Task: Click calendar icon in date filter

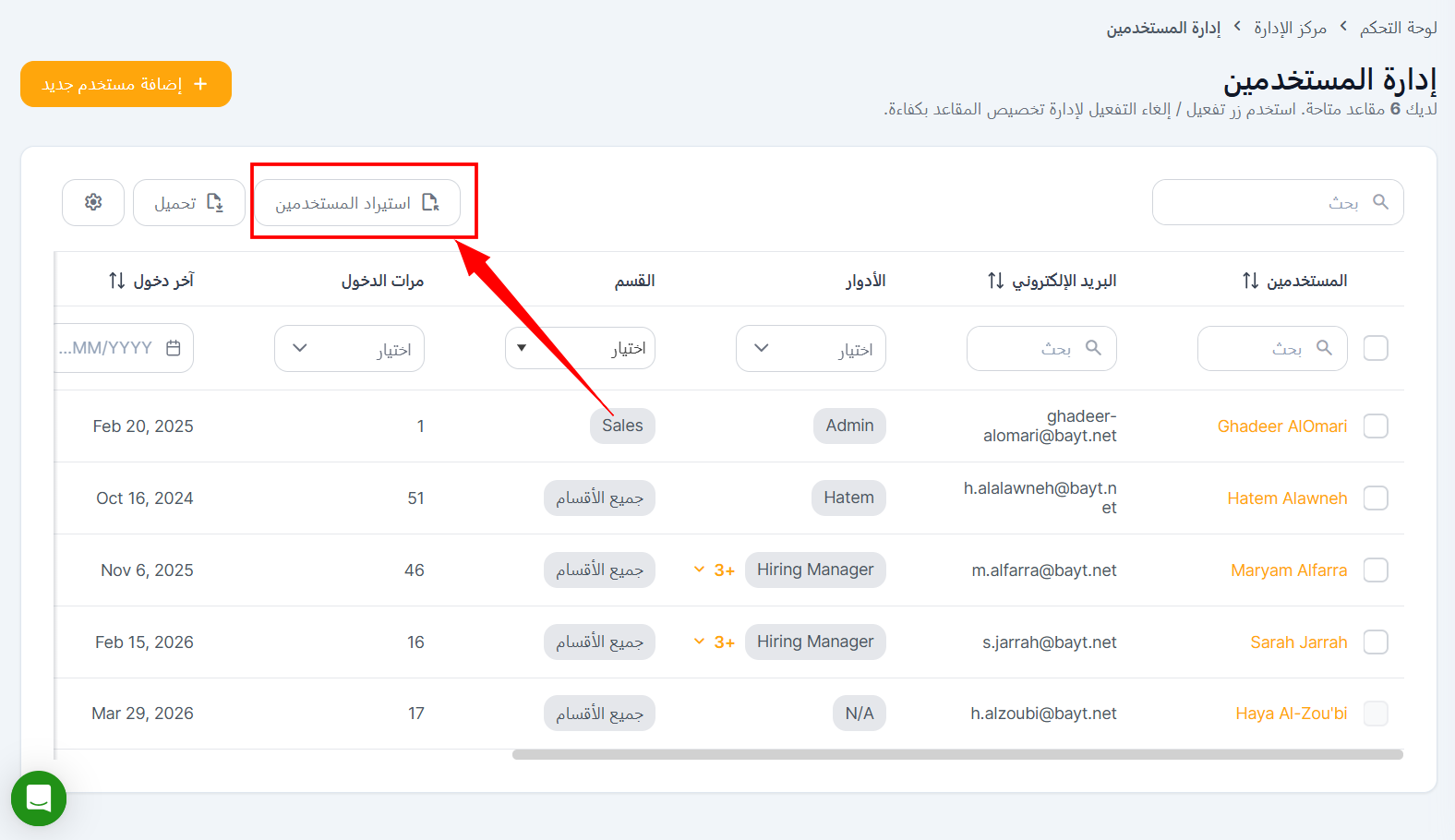Action: pos(174,348)
